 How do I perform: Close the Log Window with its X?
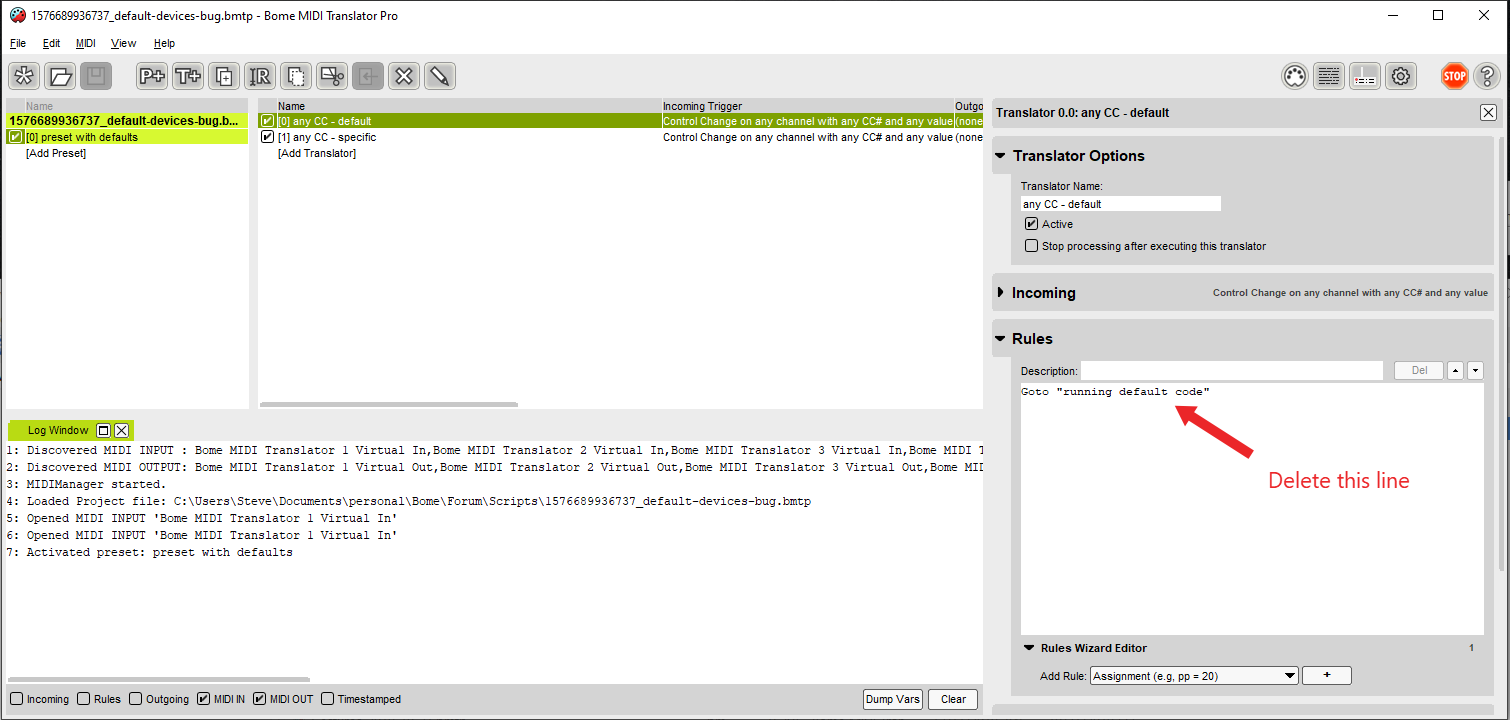click(x=121, y=430)
